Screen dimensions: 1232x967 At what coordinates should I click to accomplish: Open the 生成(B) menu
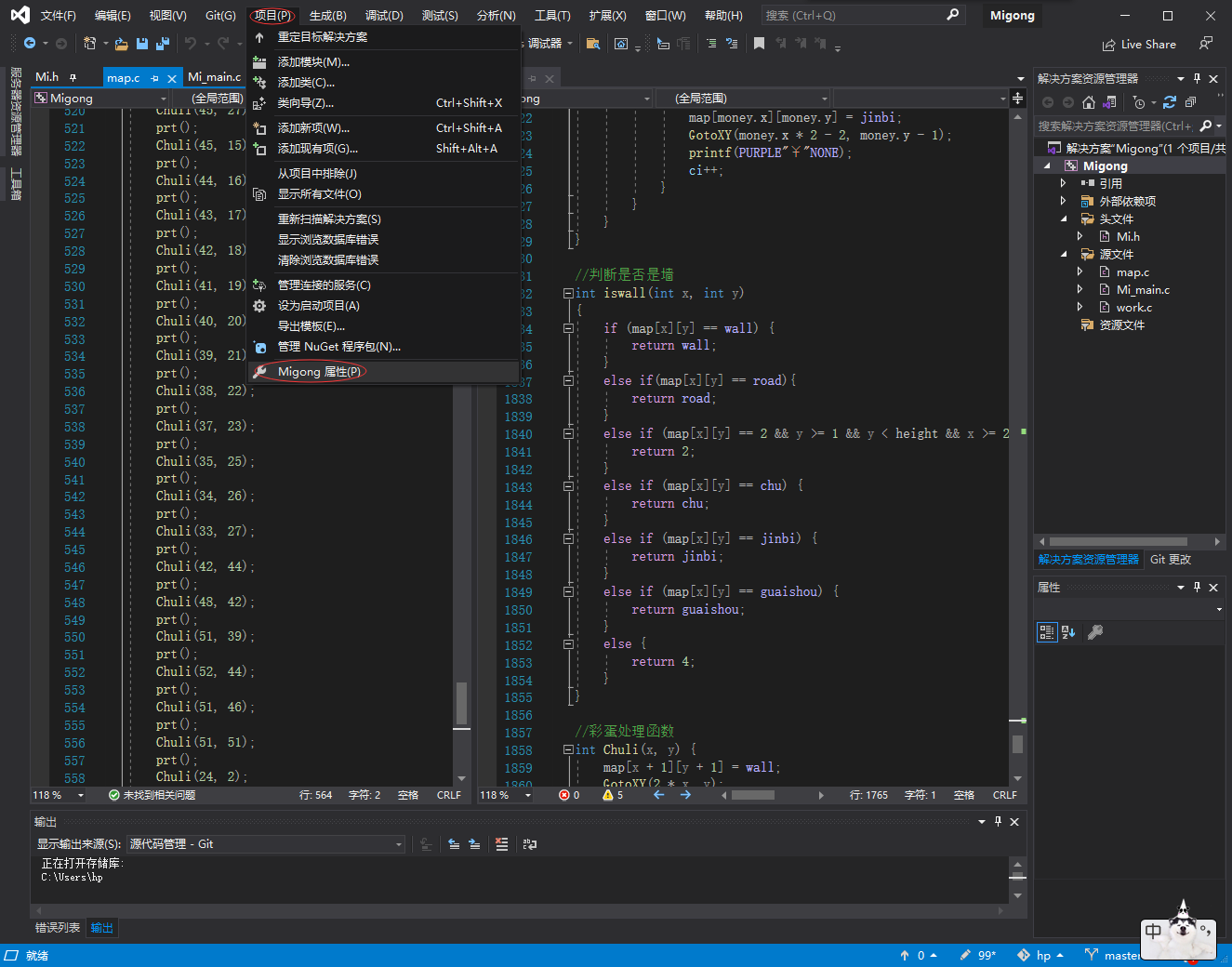(327, 16)
